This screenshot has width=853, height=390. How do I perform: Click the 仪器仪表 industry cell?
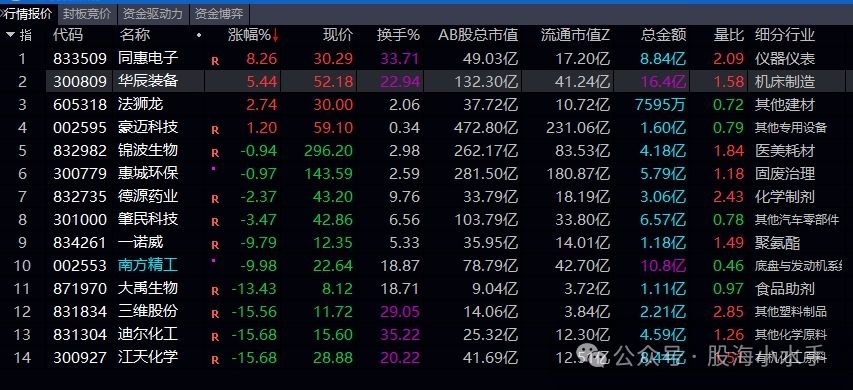point(785,58)
